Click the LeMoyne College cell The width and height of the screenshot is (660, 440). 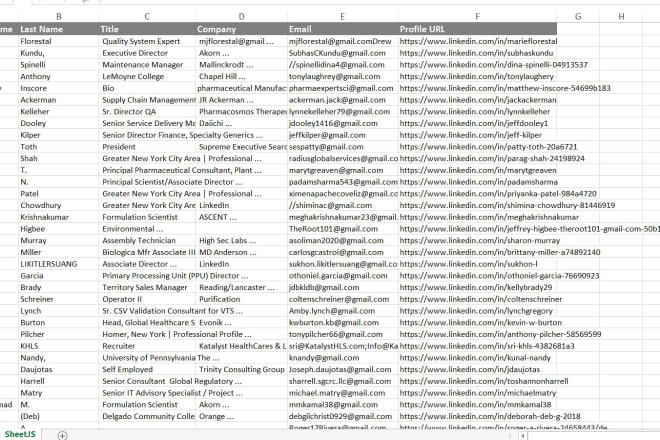(x=147, y=77)
